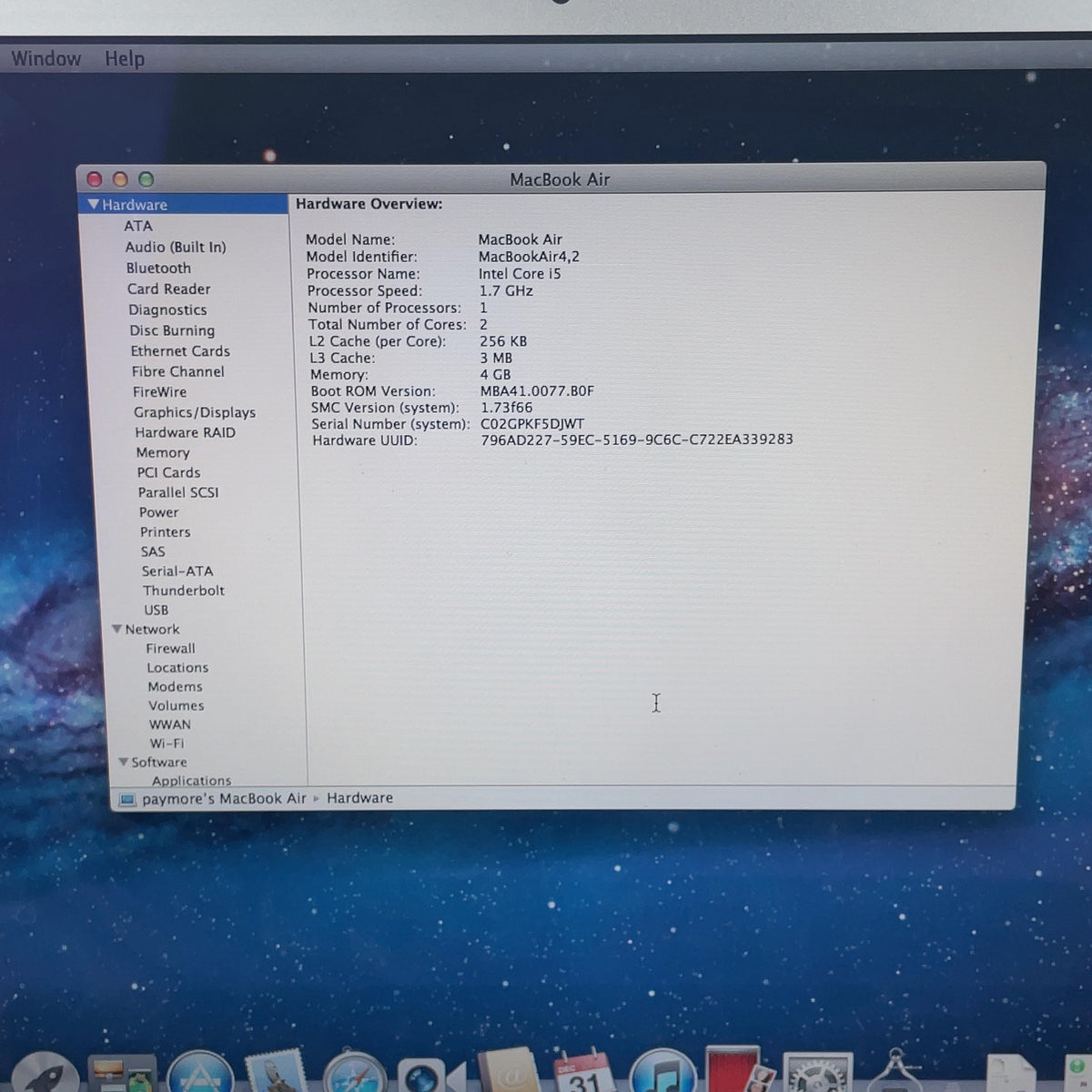Select Volumes under Network
This screenshot has width=1092, height=1092.
click(177, 705)
